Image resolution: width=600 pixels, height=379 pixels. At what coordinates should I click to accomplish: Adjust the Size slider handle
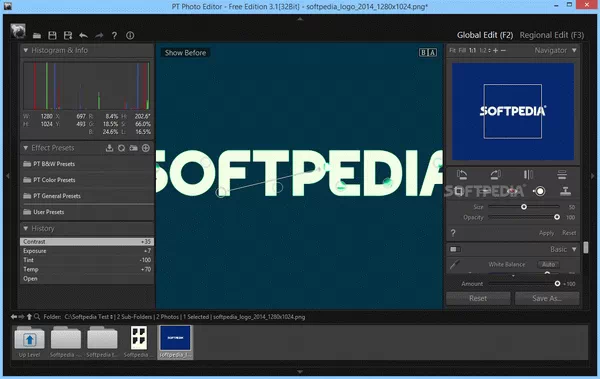524,207
